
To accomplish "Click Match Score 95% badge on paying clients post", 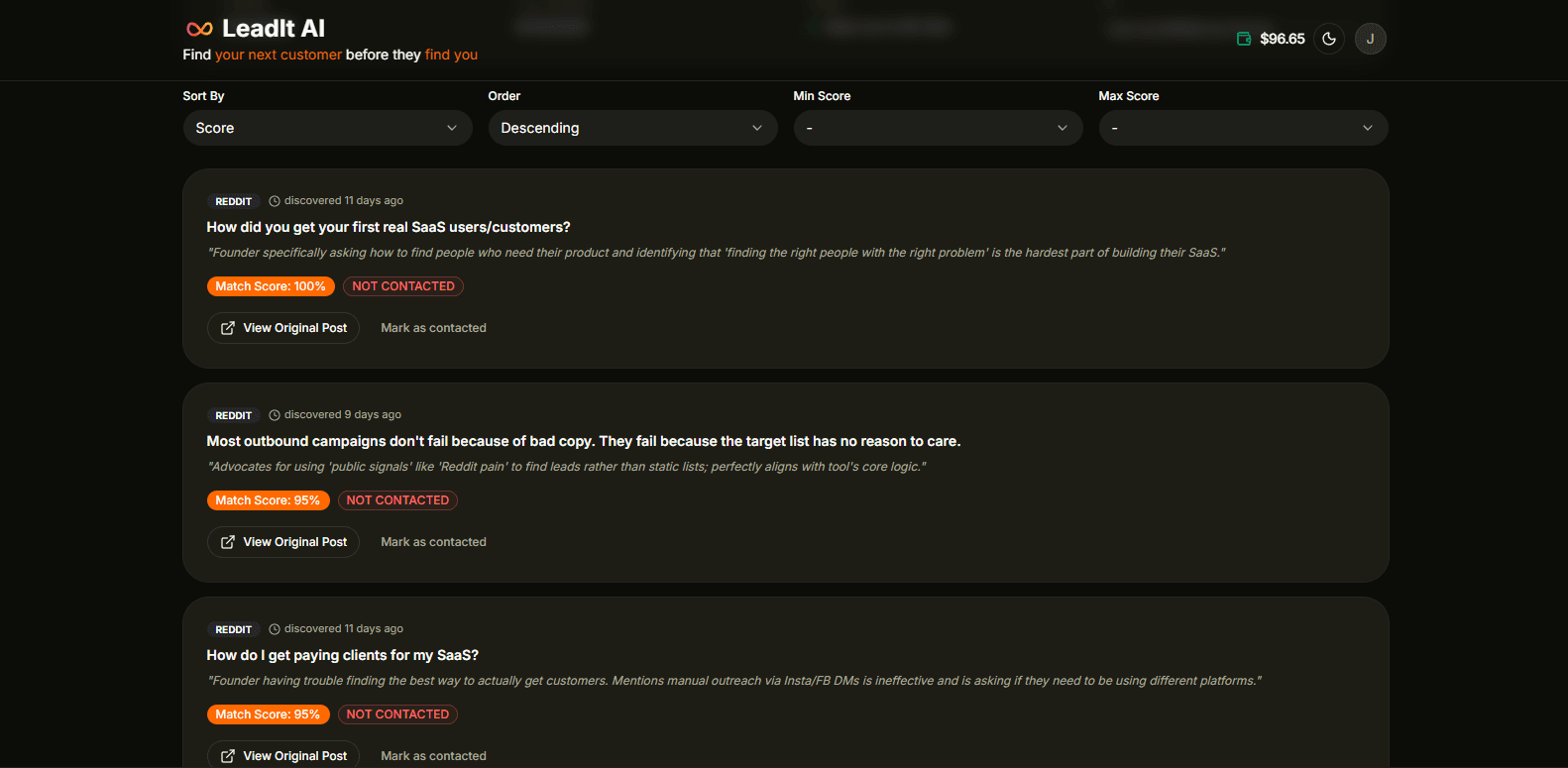I will 268,714.
